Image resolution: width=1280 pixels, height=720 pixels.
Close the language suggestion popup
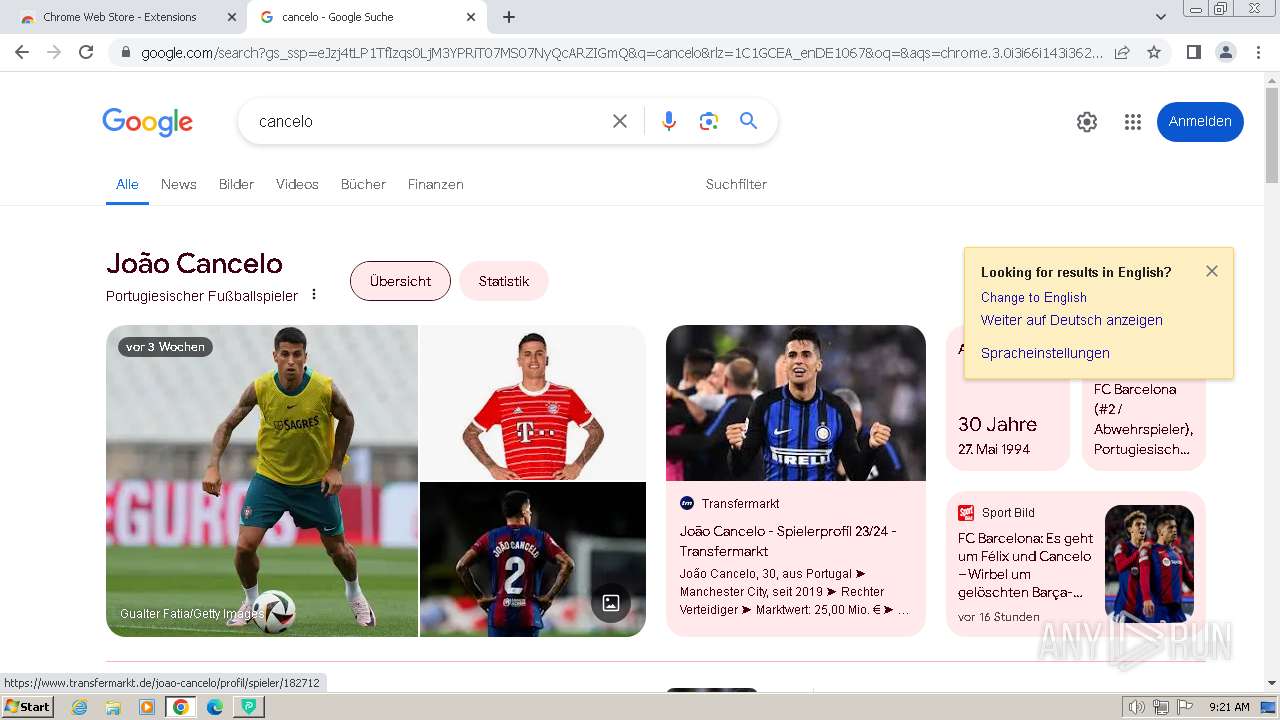(1212, 271)
